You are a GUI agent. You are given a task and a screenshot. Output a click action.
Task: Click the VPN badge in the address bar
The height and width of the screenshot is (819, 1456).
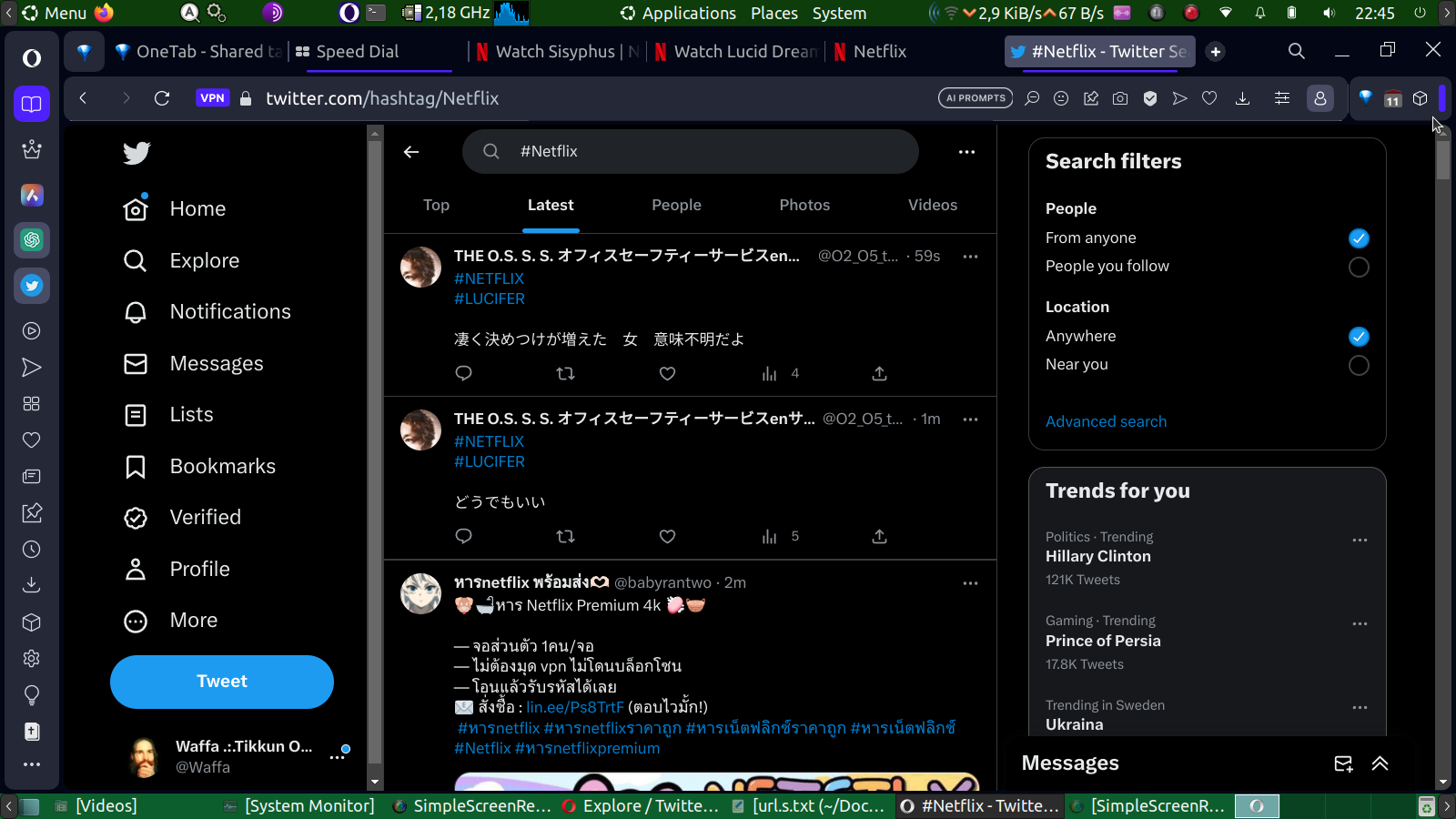pos(212,98)
